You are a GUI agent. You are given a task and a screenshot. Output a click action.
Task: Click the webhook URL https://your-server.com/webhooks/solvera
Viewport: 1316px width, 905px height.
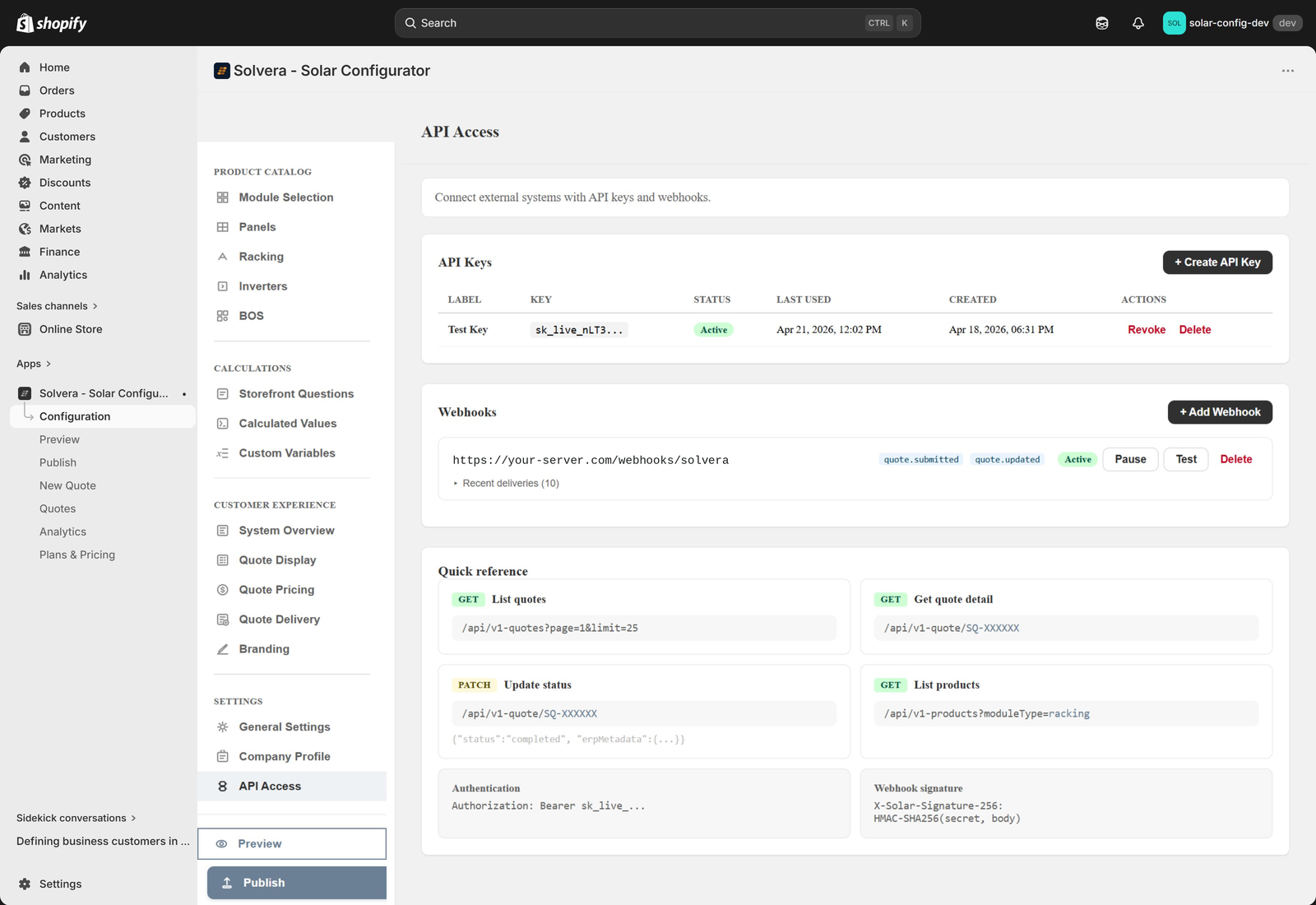[591, 460]
